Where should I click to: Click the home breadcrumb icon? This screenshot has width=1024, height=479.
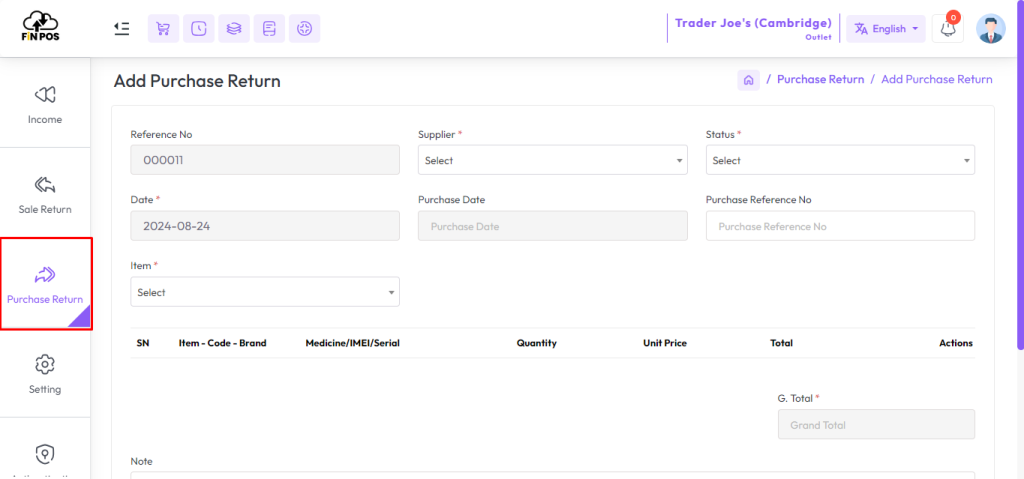[x=749, y=80]
